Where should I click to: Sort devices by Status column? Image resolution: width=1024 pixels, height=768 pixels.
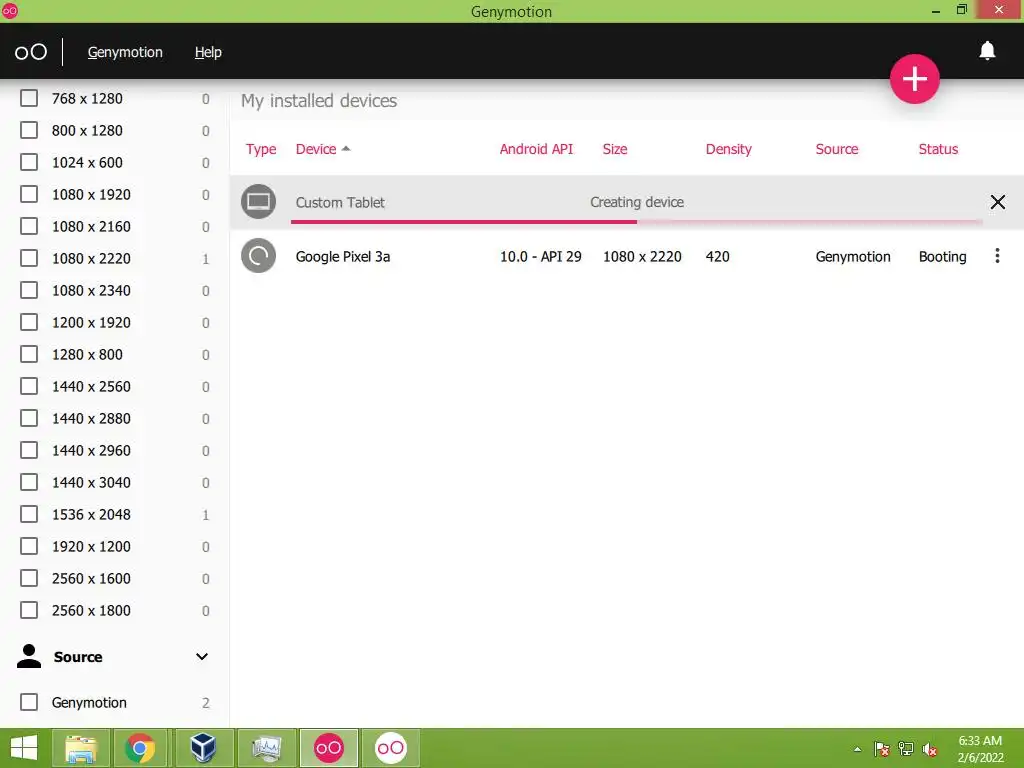(x=938, y=149)
